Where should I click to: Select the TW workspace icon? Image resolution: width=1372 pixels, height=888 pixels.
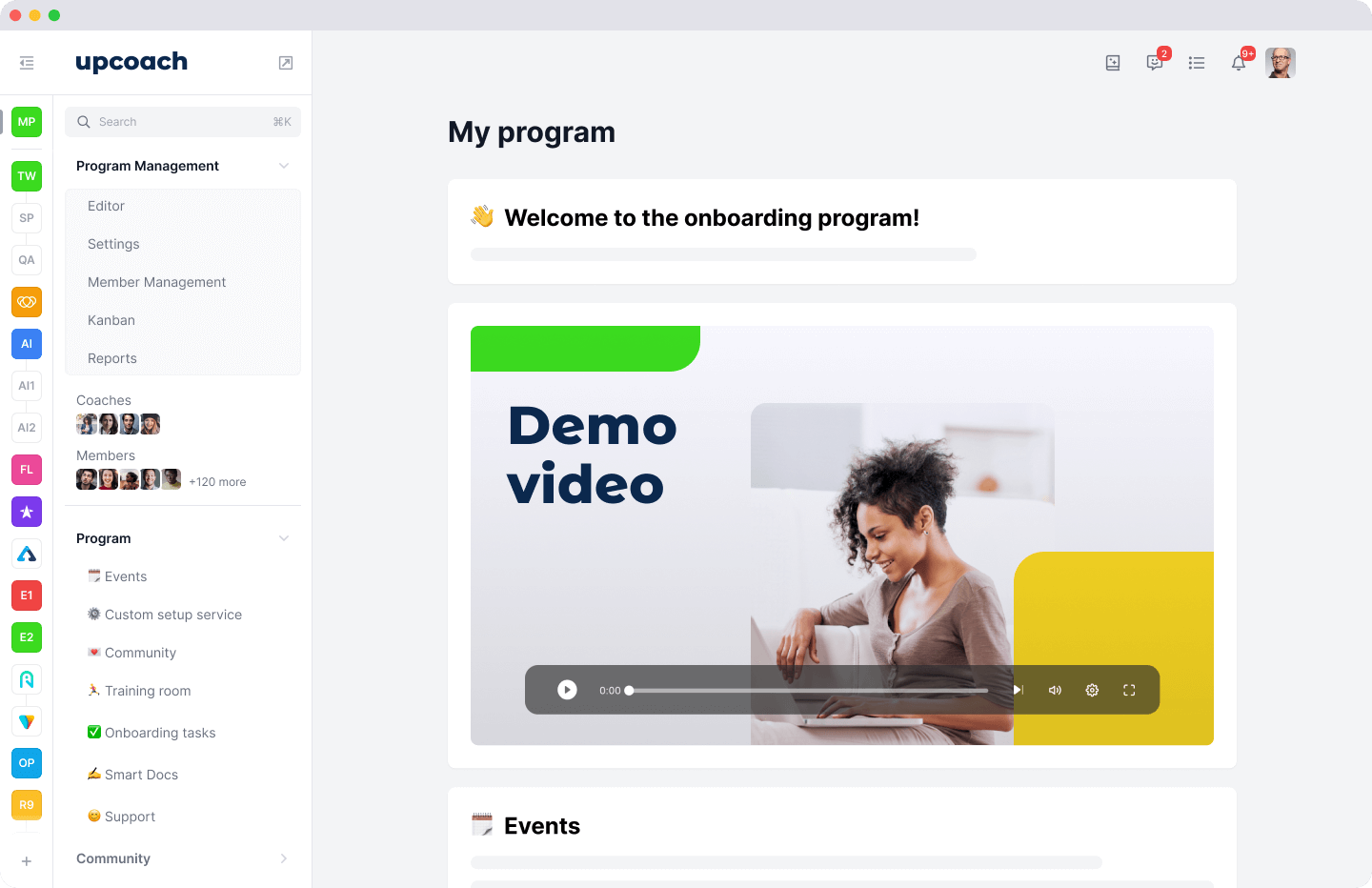pos(27,175)
